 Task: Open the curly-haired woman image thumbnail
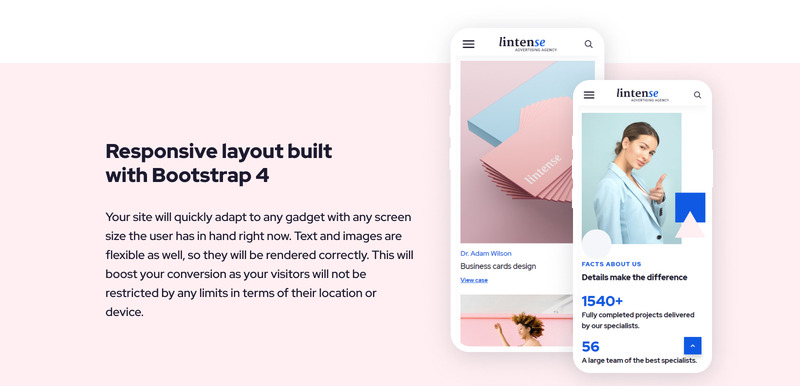[x=516, y=320]
